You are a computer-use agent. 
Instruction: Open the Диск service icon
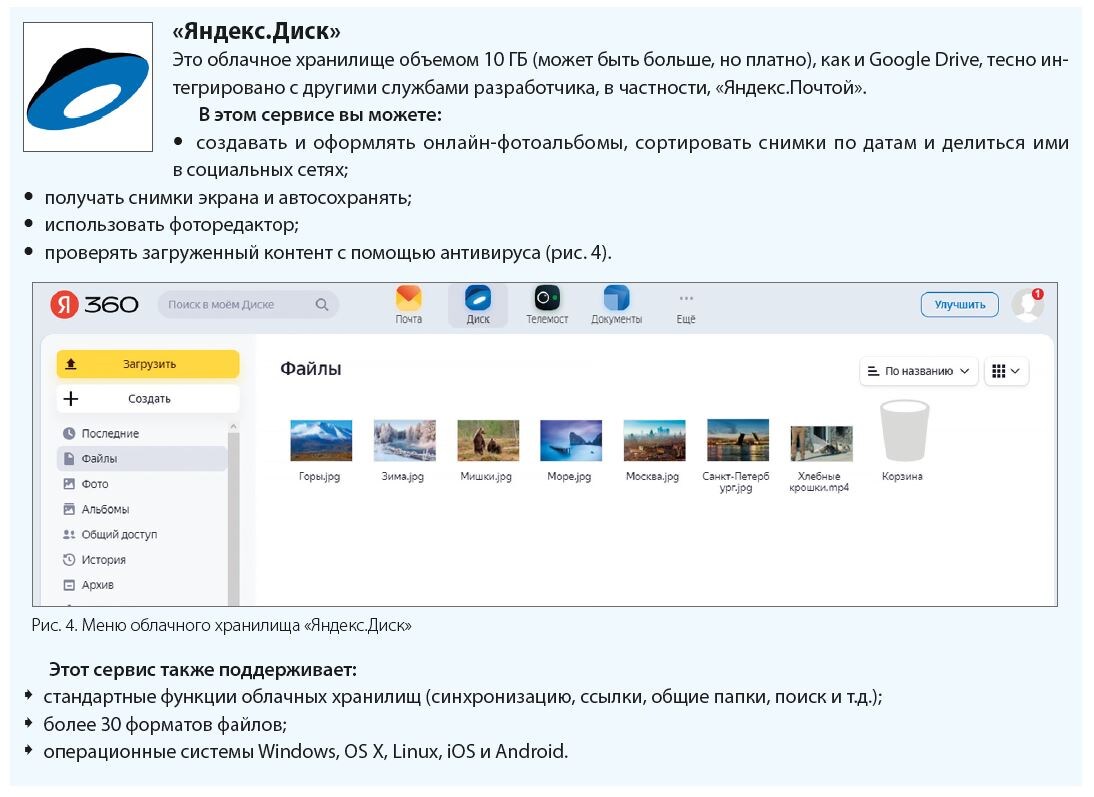point(478,298)
